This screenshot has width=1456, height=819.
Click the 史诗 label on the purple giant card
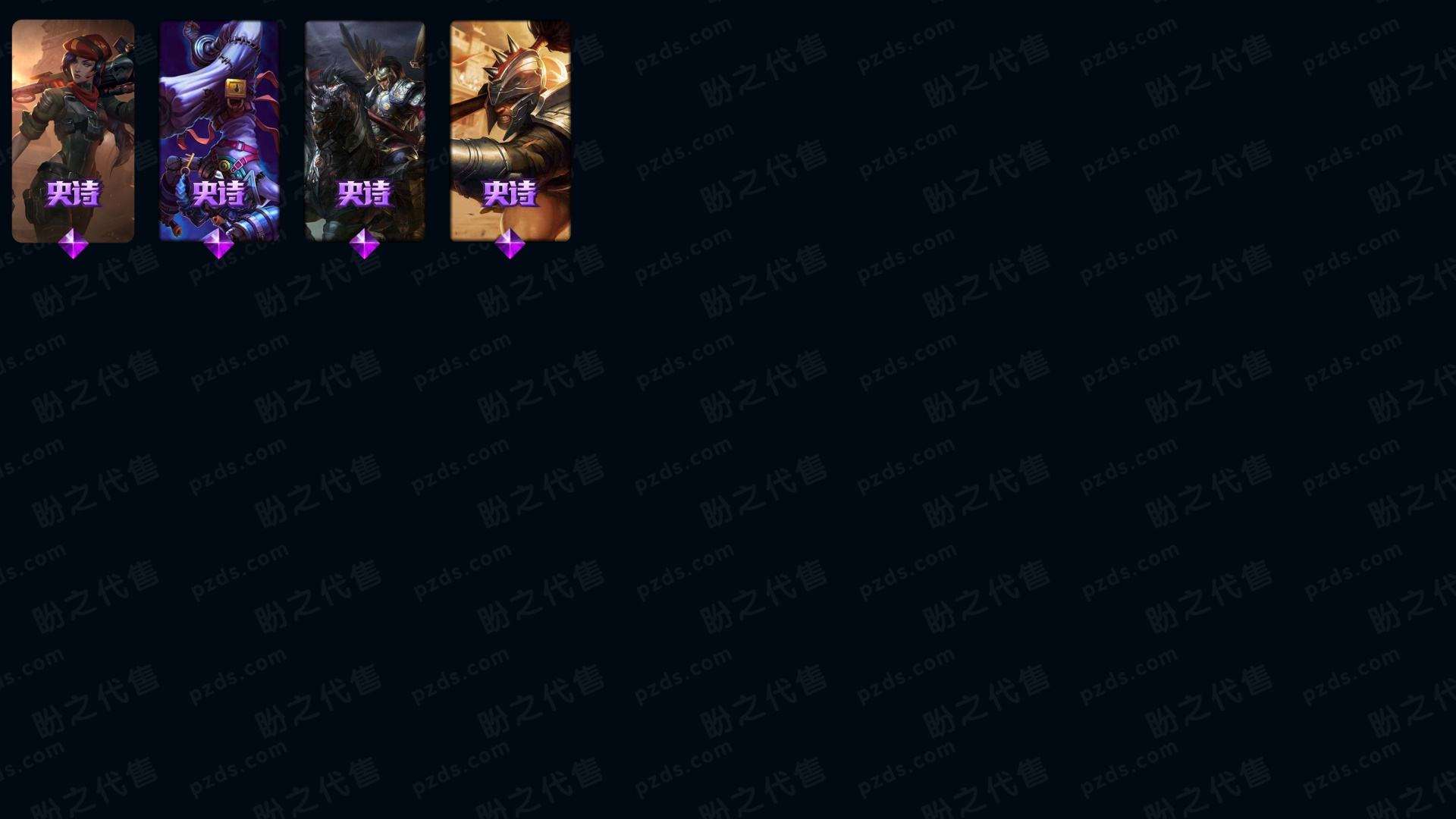click(x=219, y=193)
